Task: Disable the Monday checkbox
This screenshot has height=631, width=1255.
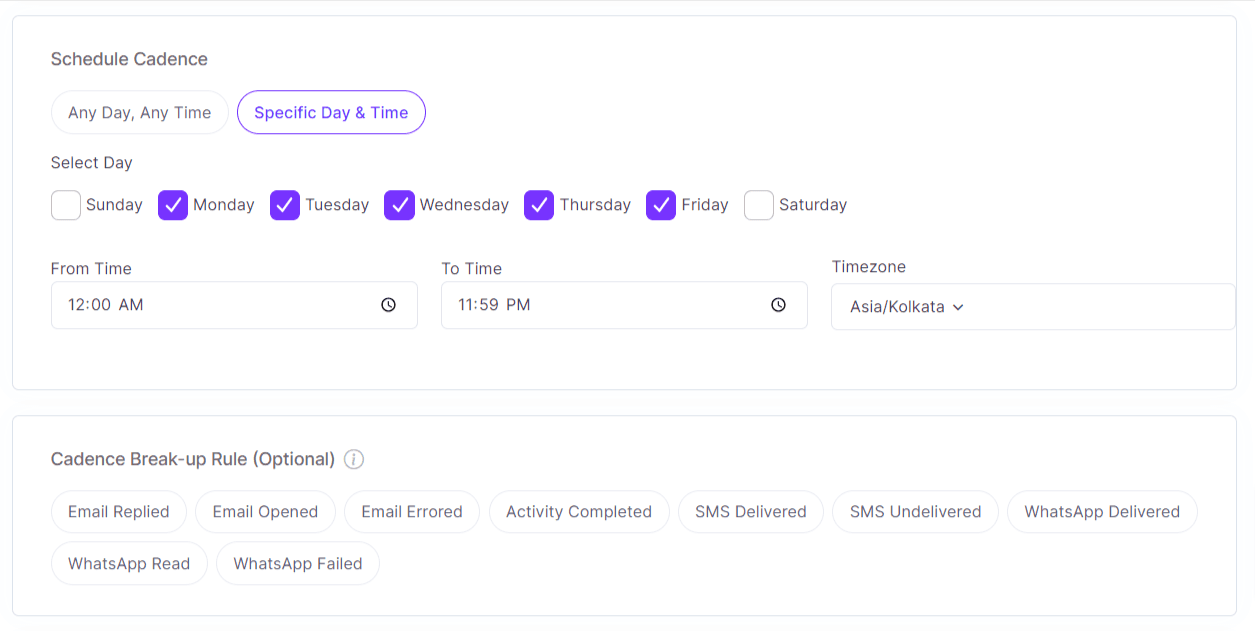Action: (172, 204)
